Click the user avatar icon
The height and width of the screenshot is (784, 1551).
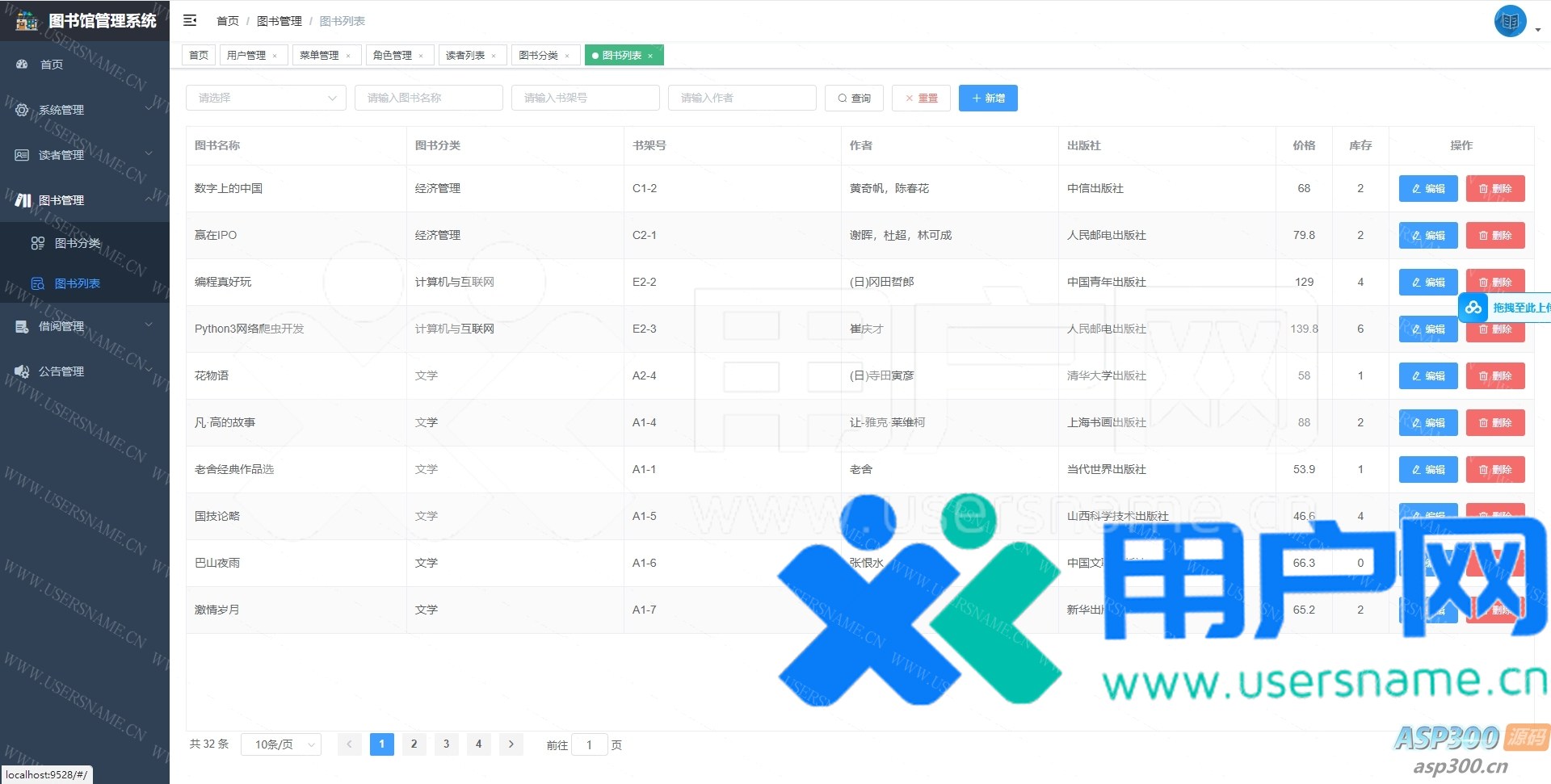point(1509,22)
